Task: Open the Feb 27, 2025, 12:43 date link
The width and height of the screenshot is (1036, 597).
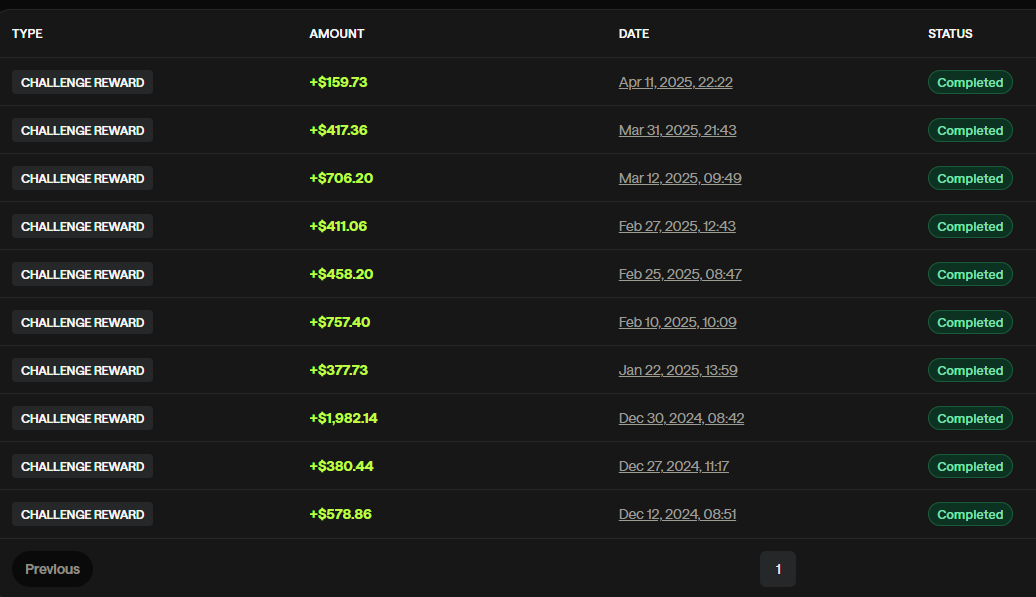Action: click(x=677, y=226)
